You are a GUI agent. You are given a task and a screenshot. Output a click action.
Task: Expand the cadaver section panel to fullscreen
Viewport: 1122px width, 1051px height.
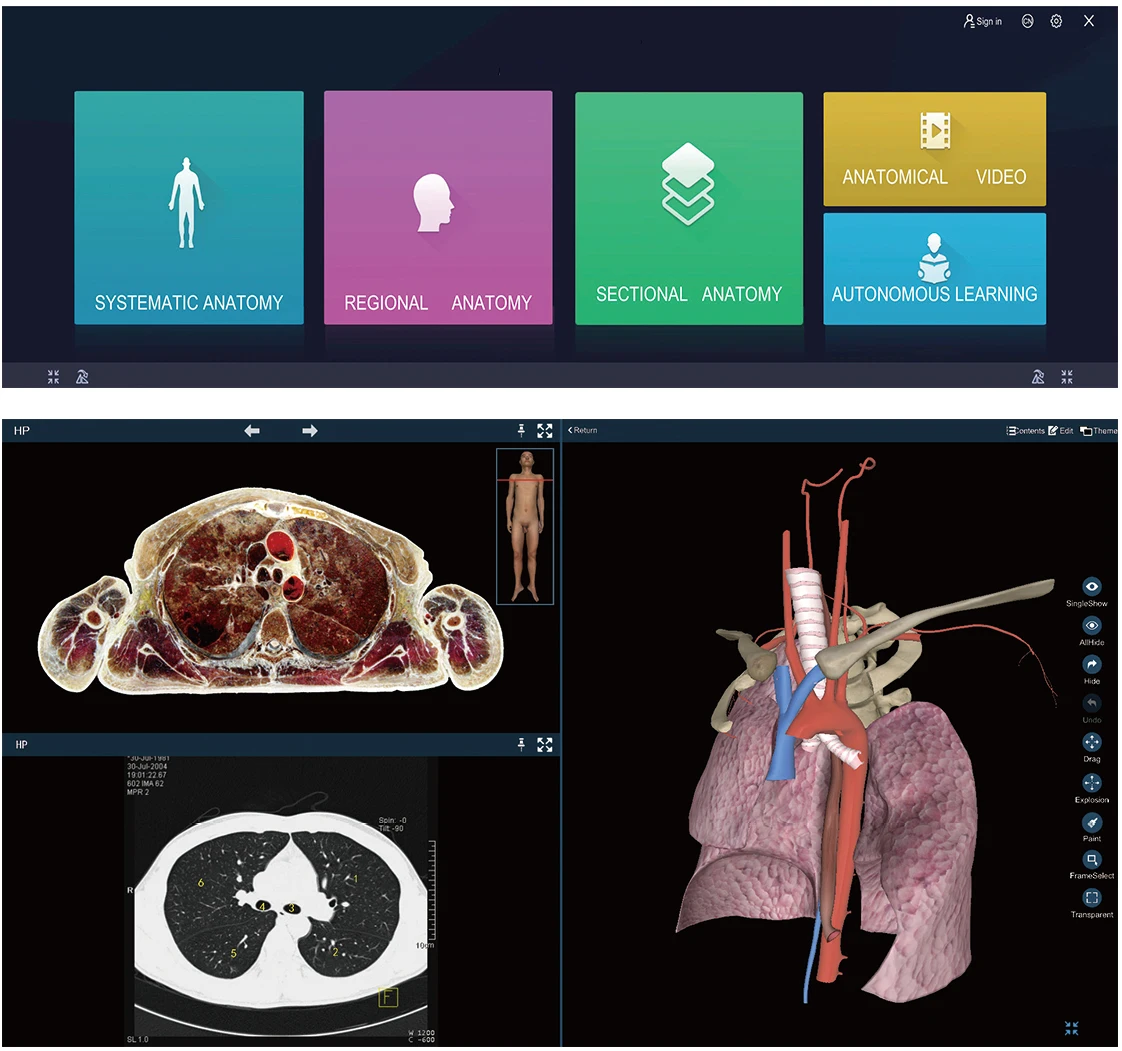(545, 431)
